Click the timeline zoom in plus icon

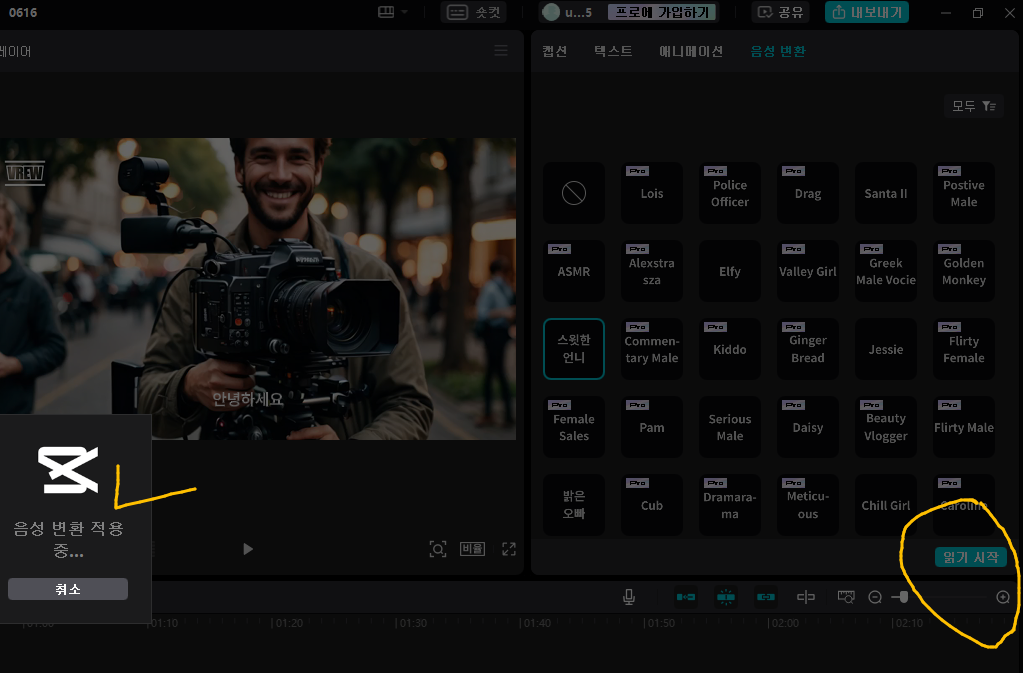(x=1003, y=597)
